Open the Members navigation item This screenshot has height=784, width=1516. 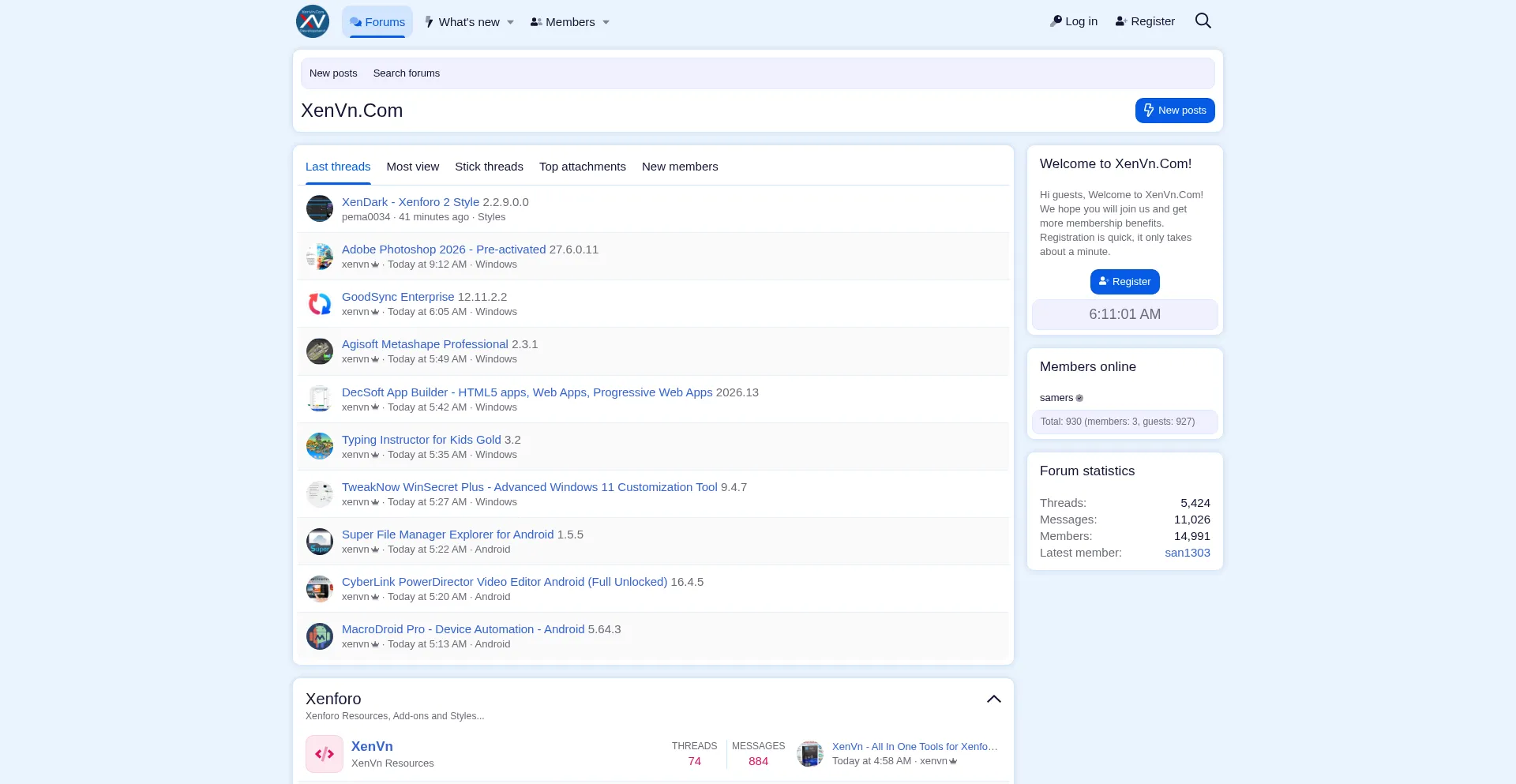point(562,22)
